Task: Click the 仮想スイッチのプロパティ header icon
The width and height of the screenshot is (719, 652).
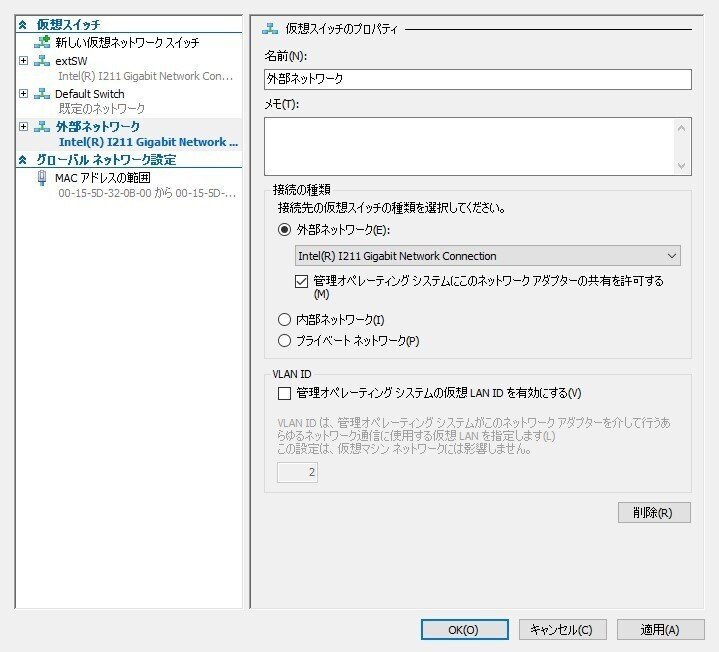Action: point(270,29)
